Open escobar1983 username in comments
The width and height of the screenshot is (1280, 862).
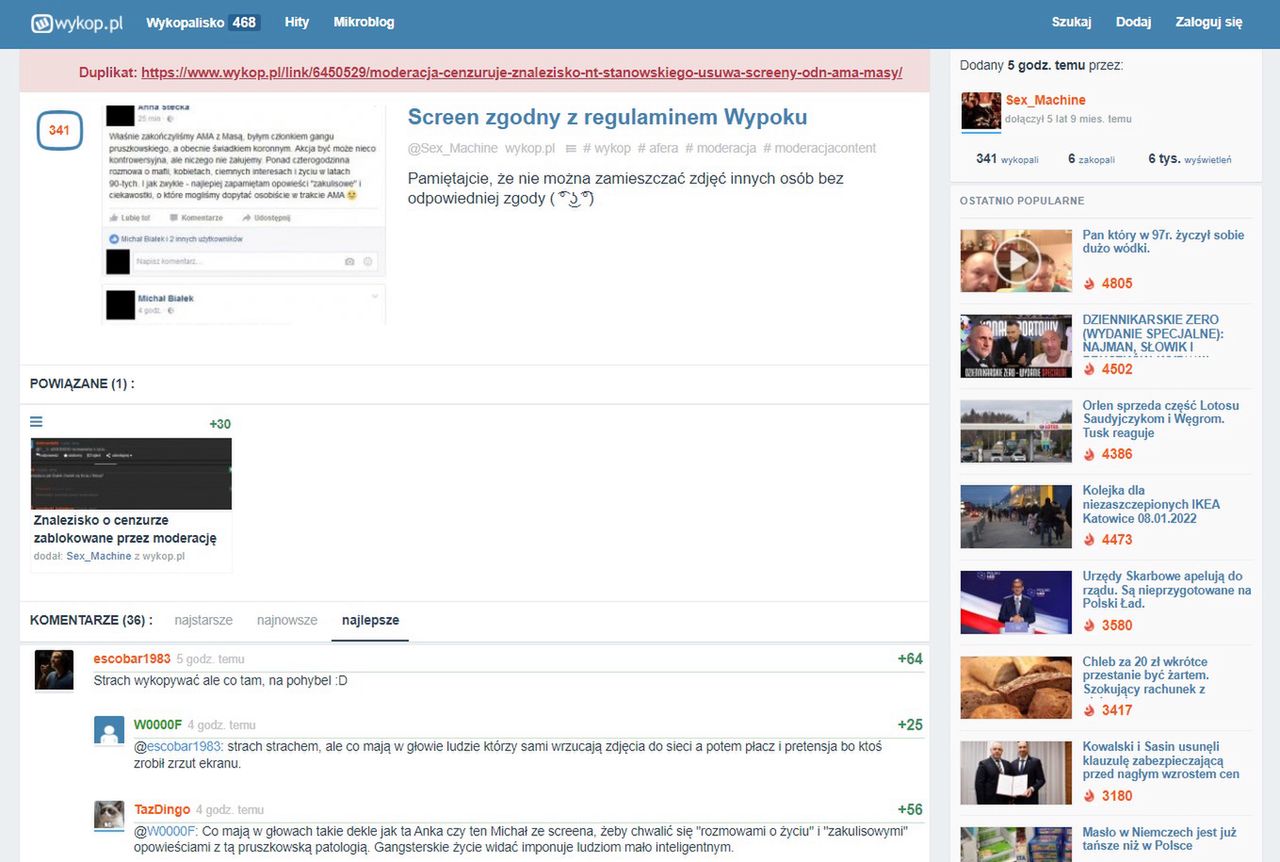(132, 659)
